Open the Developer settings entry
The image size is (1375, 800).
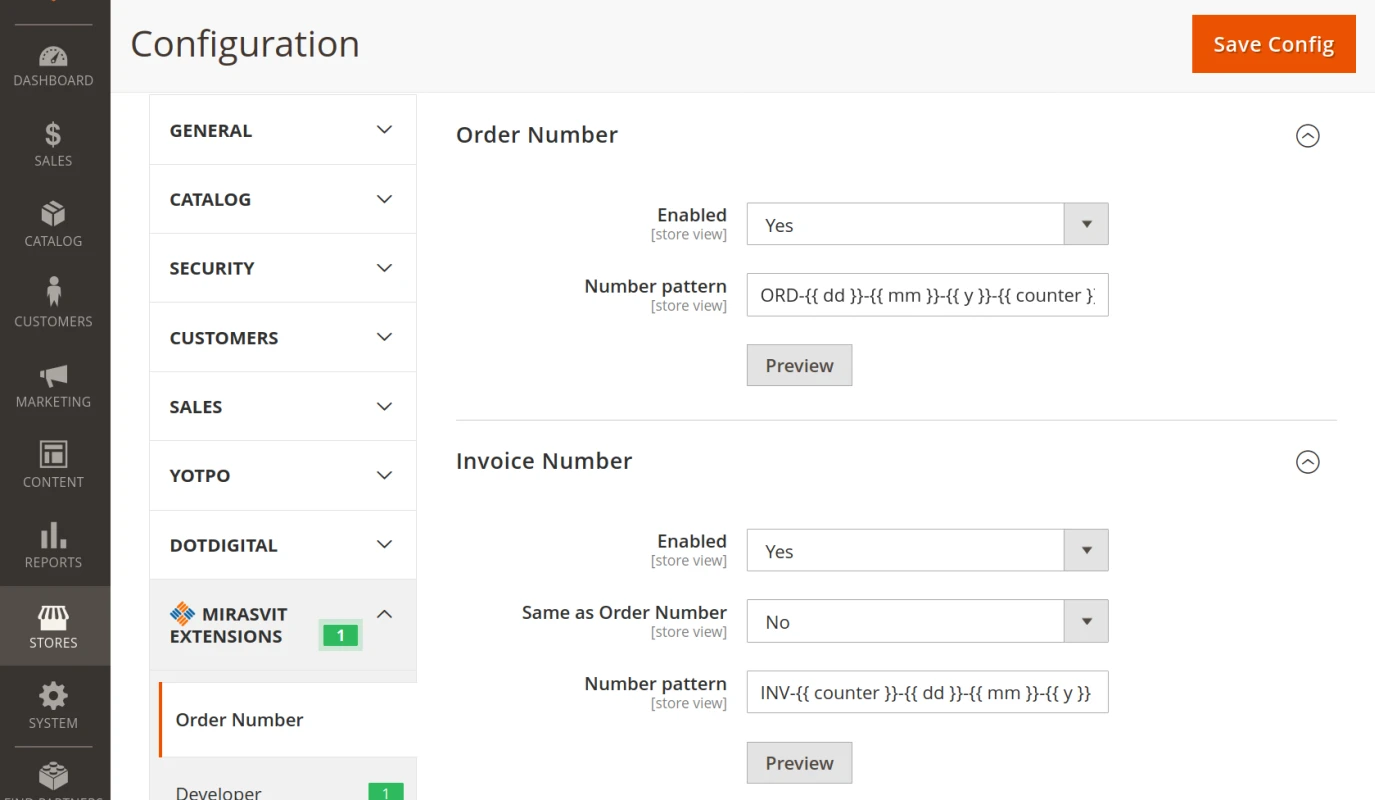click(x=218, y=791)
